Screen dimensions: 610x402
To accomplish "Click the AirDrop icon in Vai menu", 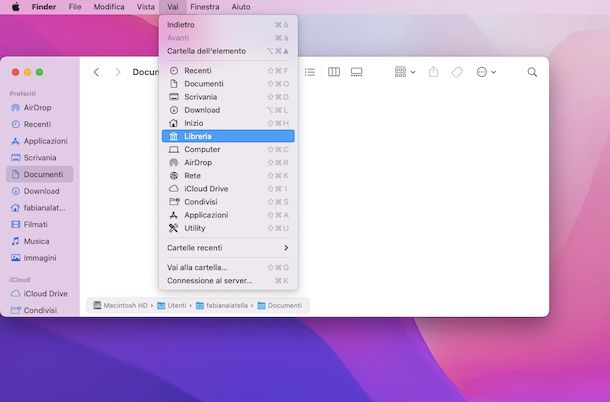I will tap(174, 163).
